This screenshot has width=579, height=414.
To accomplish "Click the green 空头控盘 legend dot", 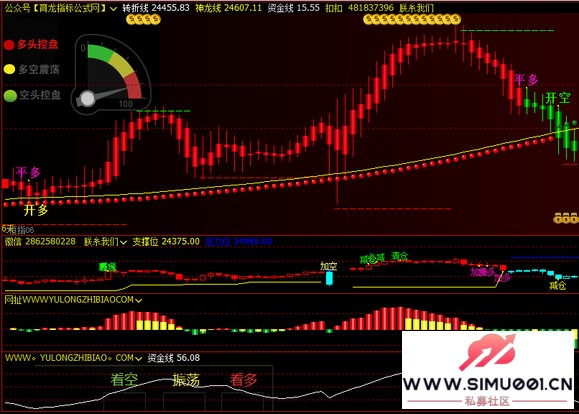I will point(10,96).
